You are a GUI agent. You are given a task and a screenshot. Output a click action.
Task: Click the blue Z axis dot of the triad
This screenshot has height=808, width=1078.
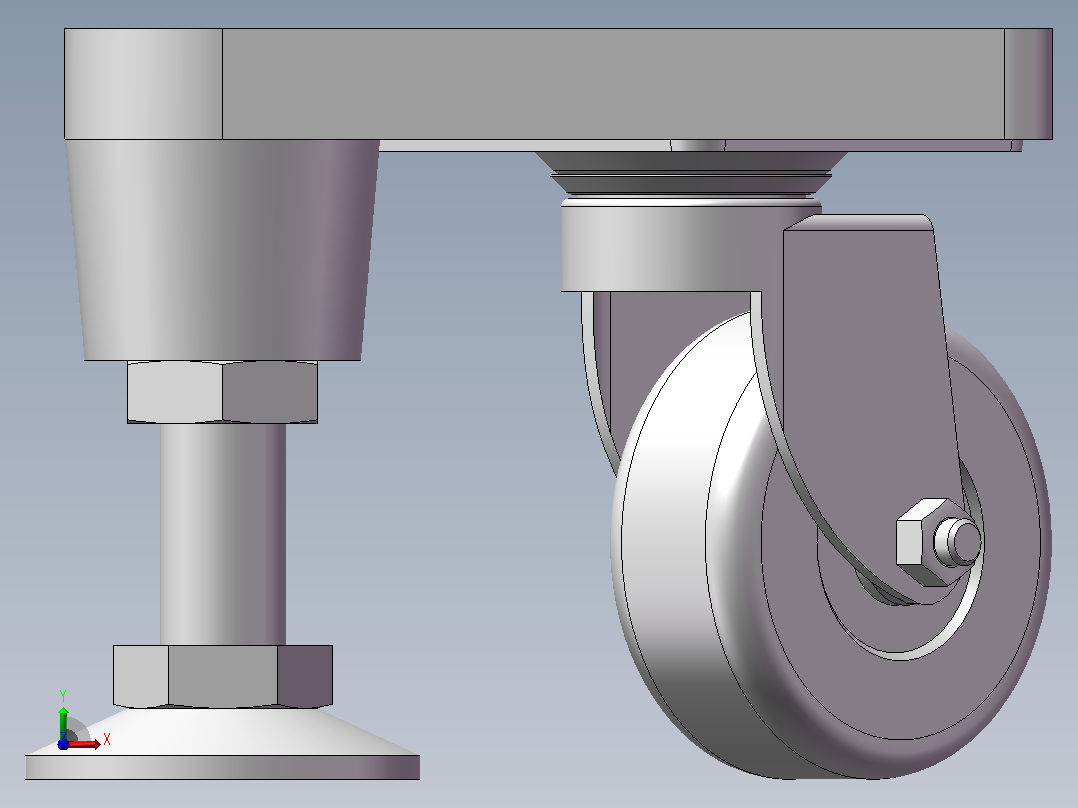tap(63, 744)
